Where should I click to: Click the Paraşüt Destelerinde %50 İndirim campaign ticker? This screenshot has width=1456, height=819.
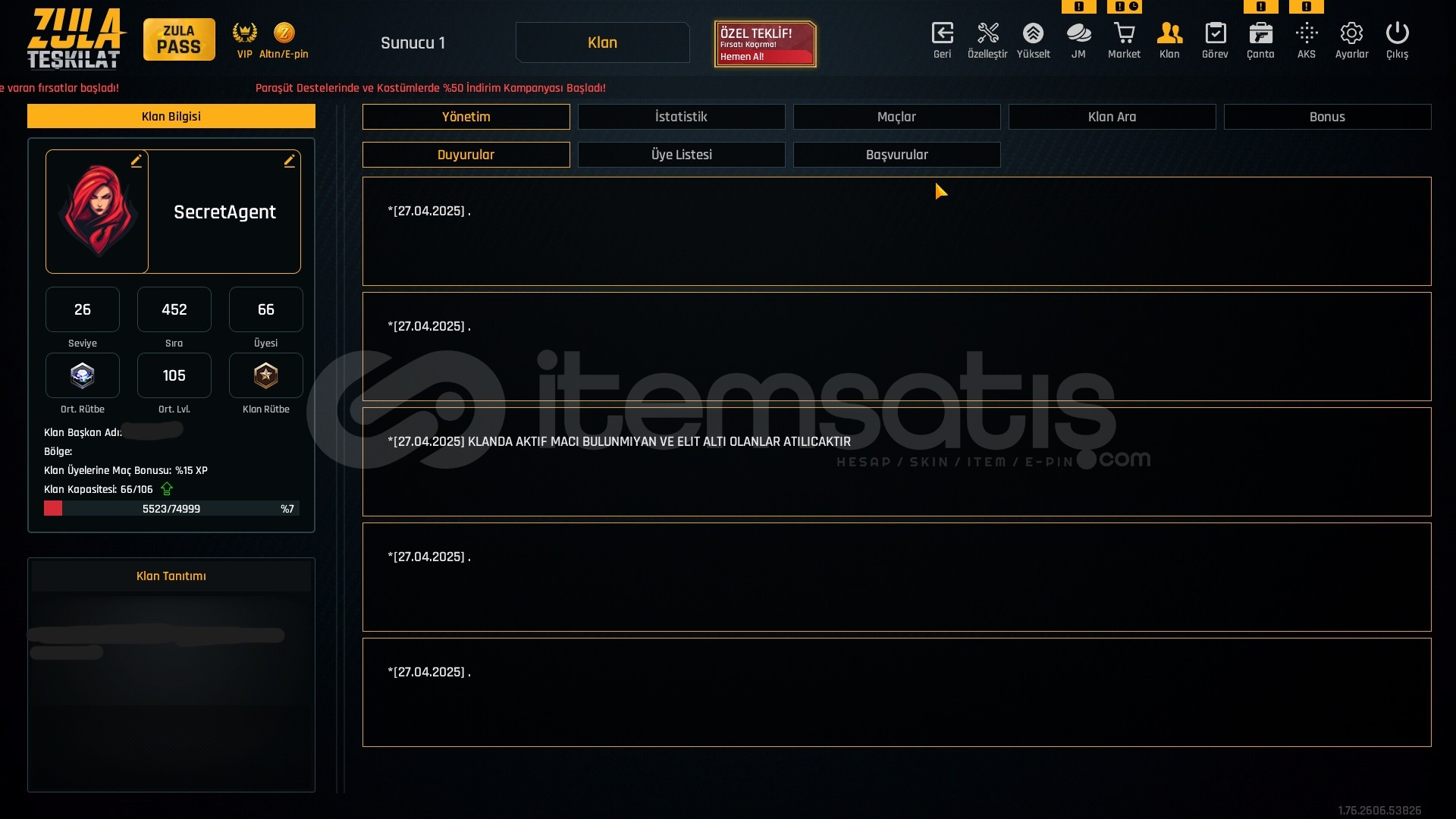point(431,88)
